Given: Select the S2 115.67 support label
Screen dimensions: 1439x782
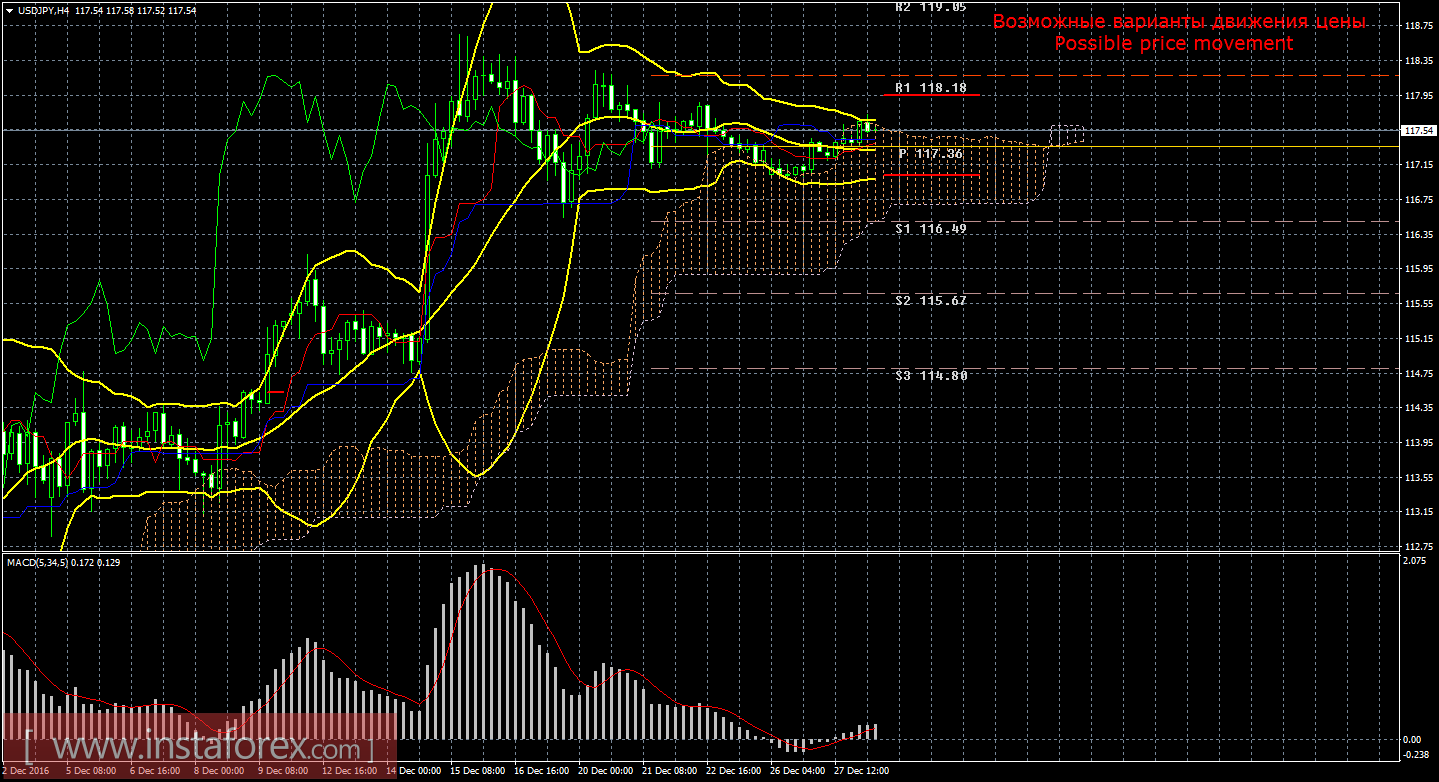Looking at the screenshot, I should 930,301.
